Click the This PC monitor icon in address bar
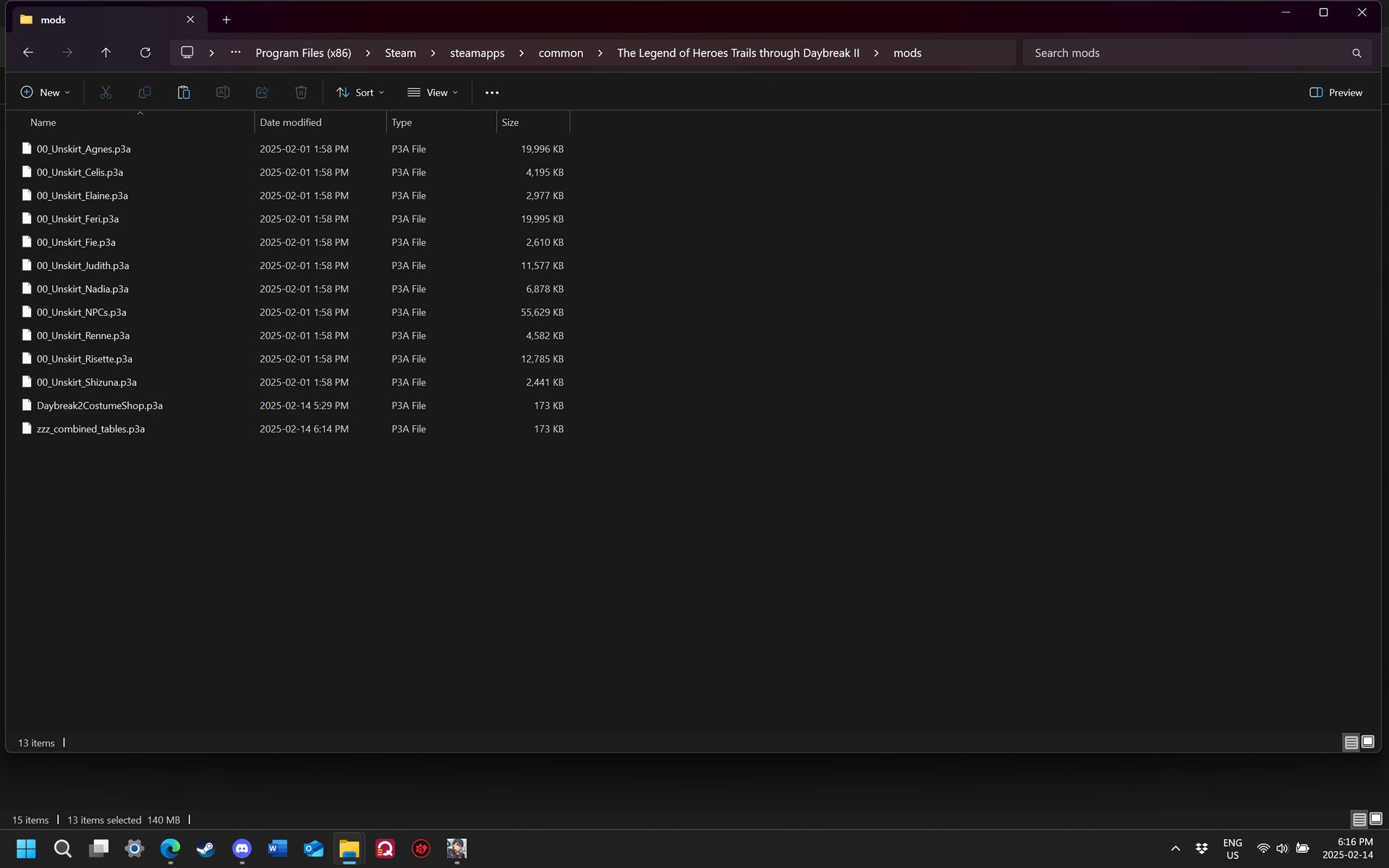 (187, 53)
